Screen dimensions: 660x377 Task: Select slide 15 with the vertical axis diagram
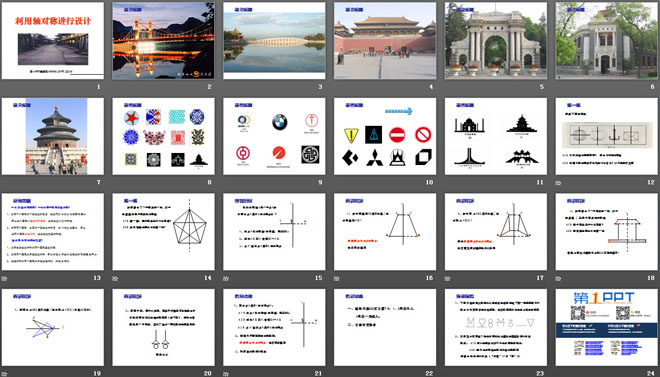(274, 232)
